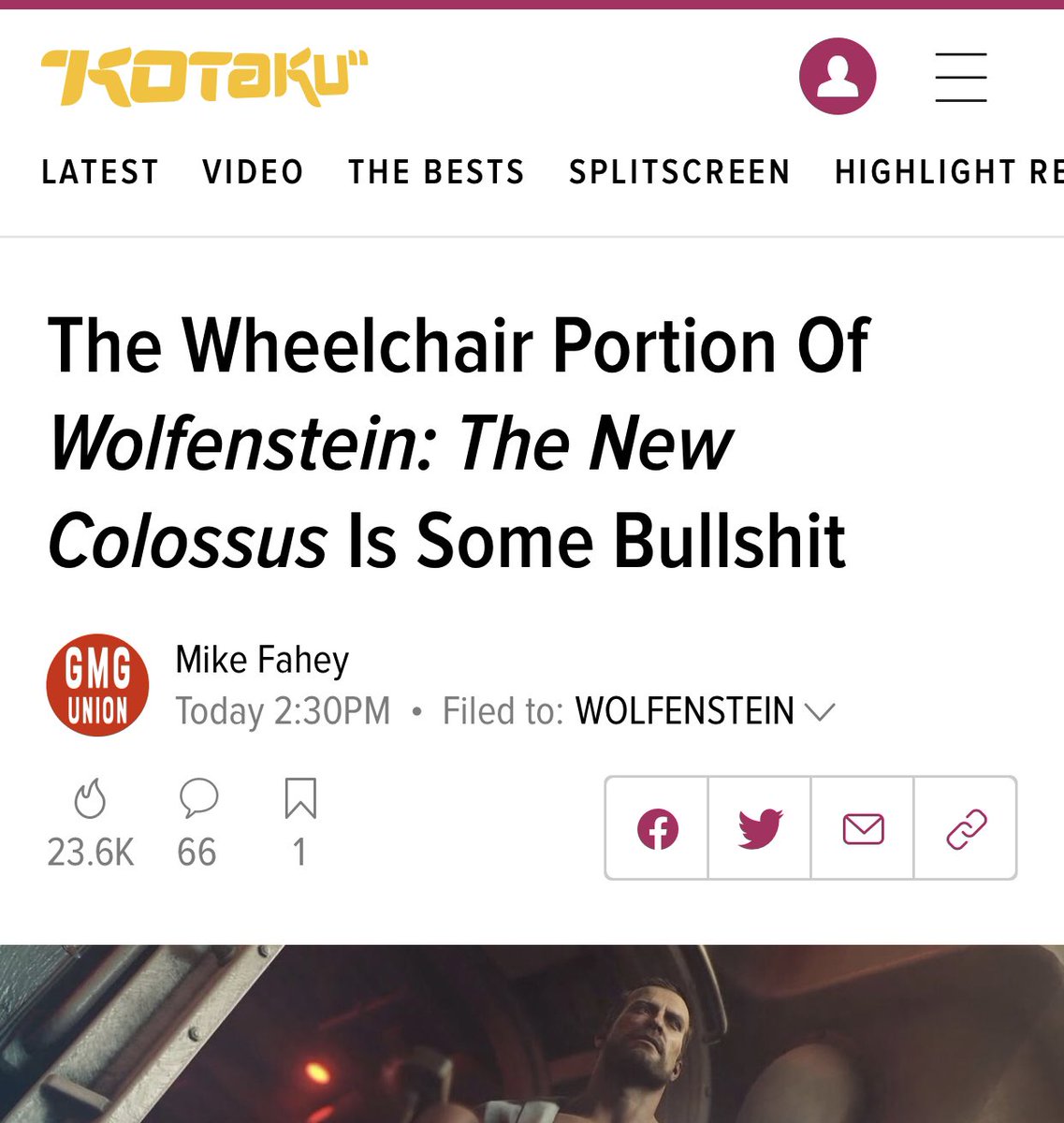This screenshot has width=1064, height=1123.
Task: Open the article header image
Action: click(x=532, y=1033)
